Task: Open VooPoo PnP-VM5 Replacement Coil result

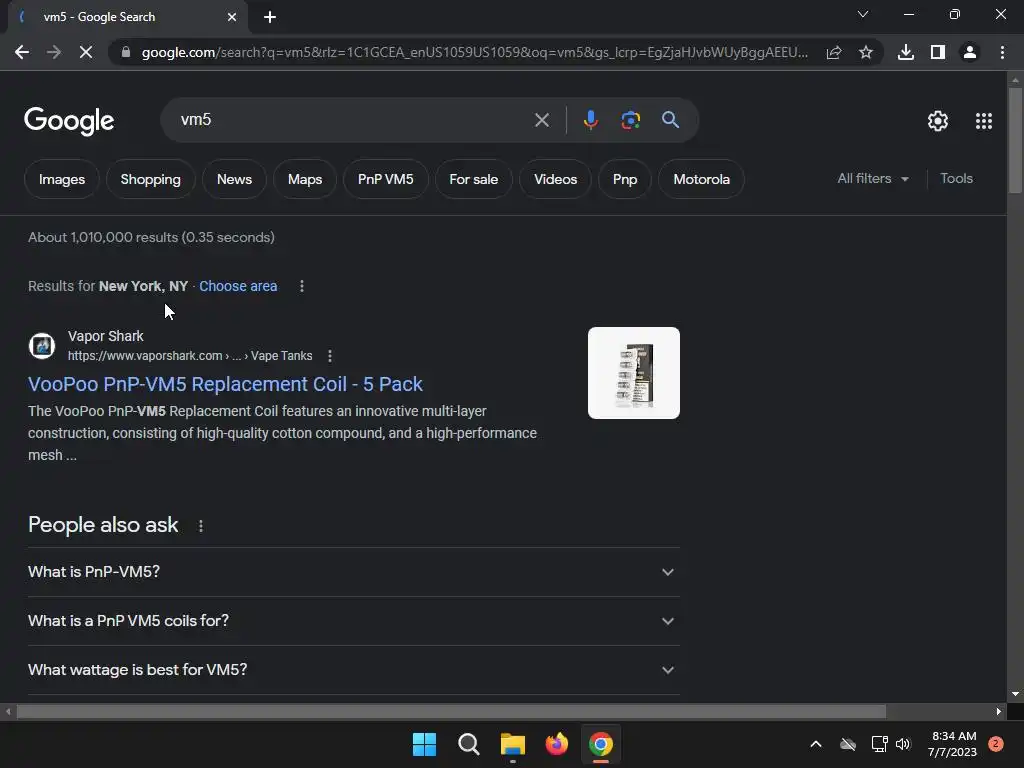Action: [225, 384]
